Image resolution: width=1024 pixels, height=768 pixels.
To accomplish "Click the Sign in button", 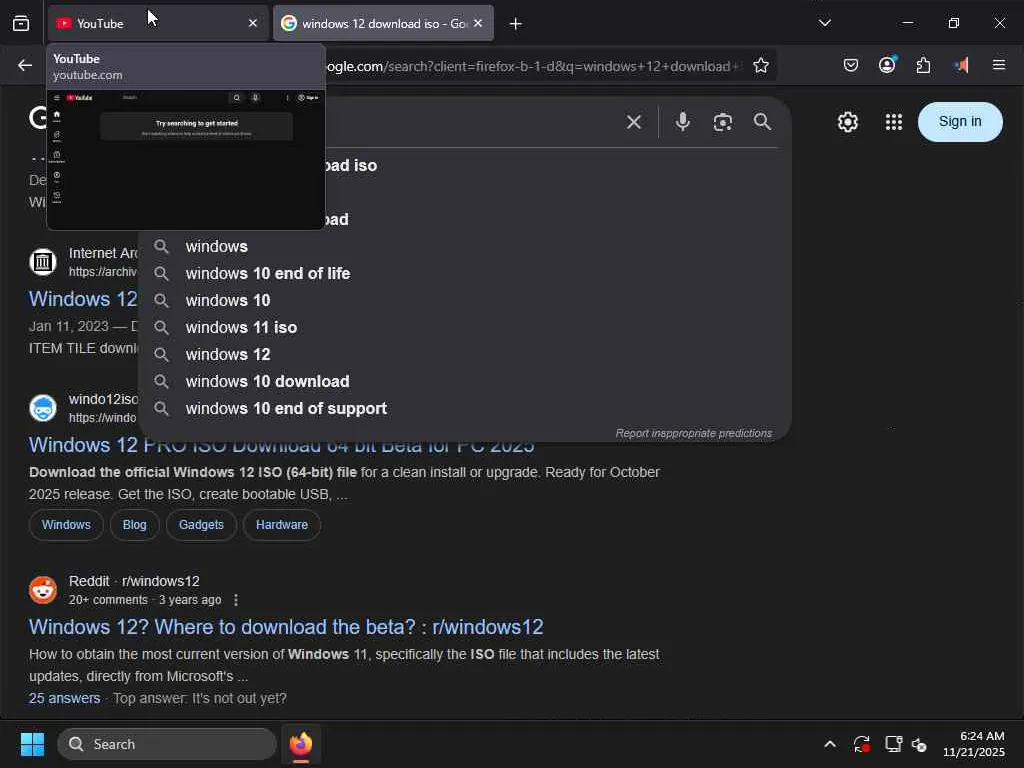I will click(960, 121).
